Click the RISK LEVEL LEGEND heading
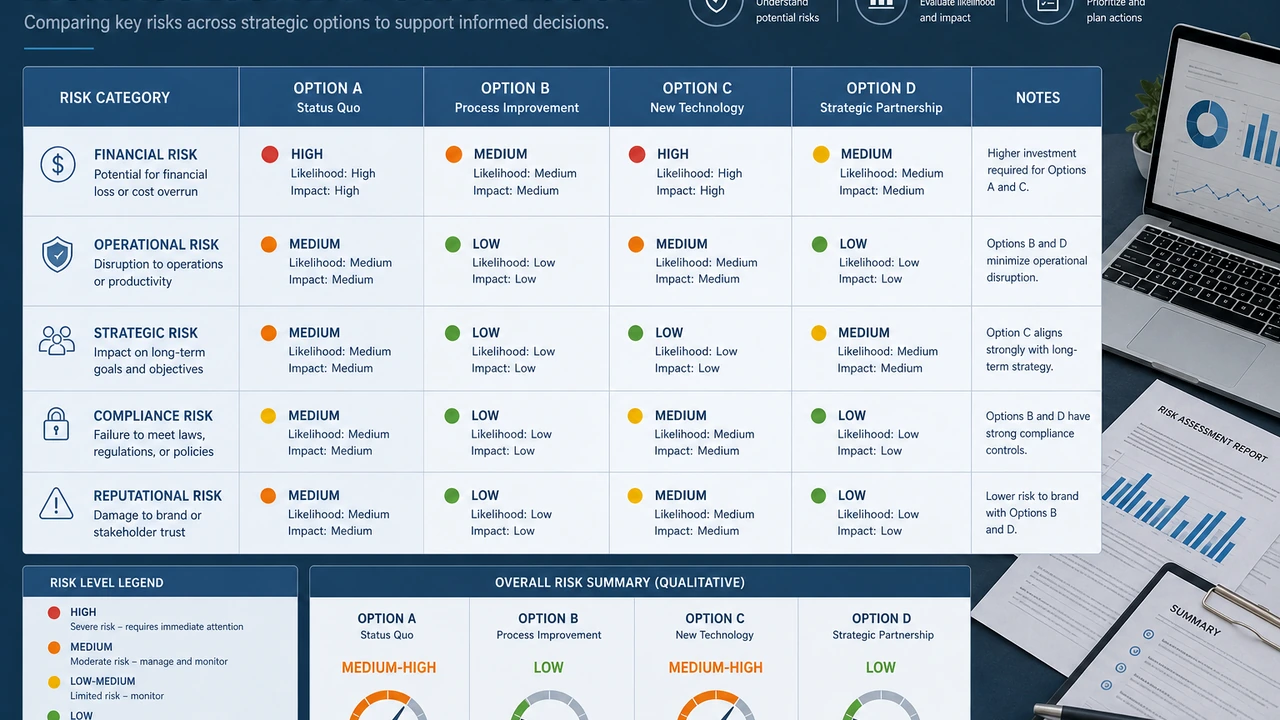Viewport: 1280px width, 720px height. click(x=107, y=583)
